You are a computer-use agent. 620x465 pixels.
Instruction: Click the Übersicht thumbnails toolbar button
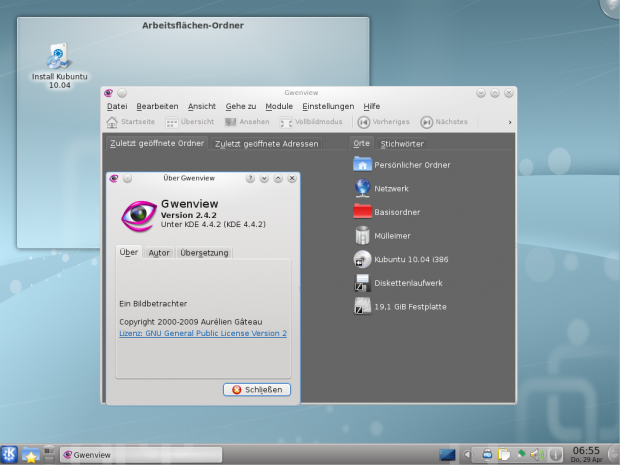190,122
